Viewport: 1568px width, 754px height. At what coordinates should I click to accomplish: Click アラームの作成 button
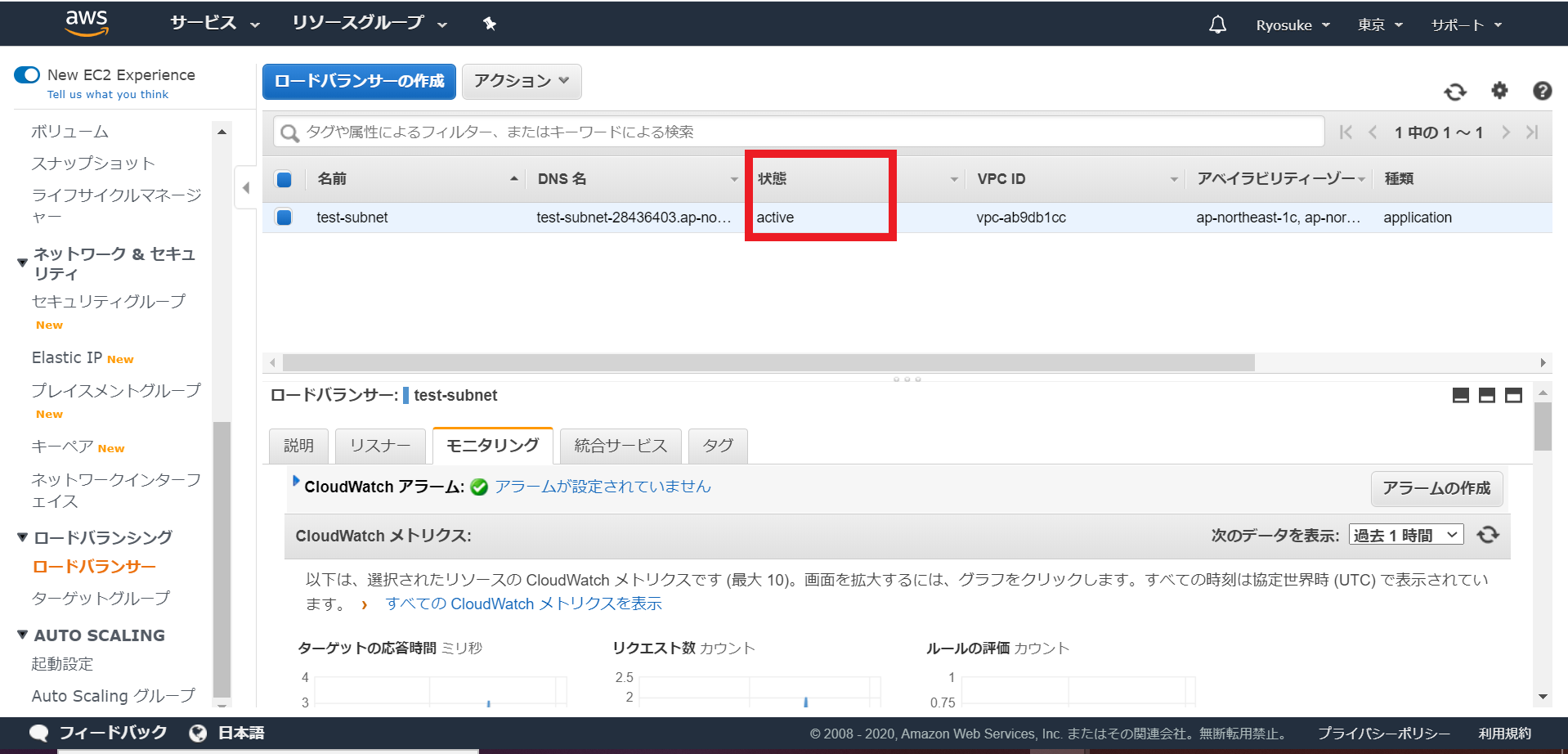coord(1436,488)
